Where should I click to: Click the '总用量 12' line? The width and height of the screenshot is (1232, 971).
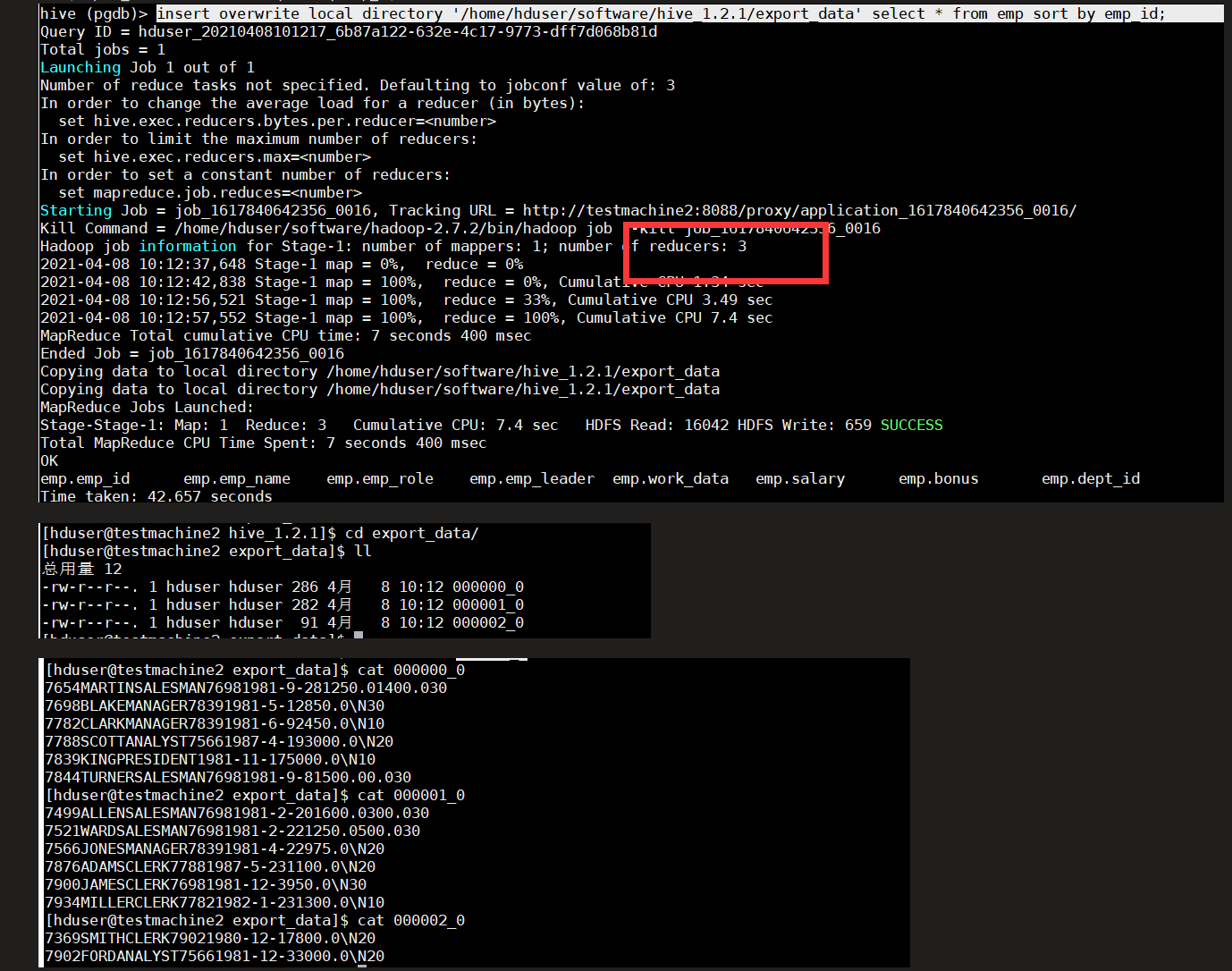pyautogui.click(x=82, y=569)
